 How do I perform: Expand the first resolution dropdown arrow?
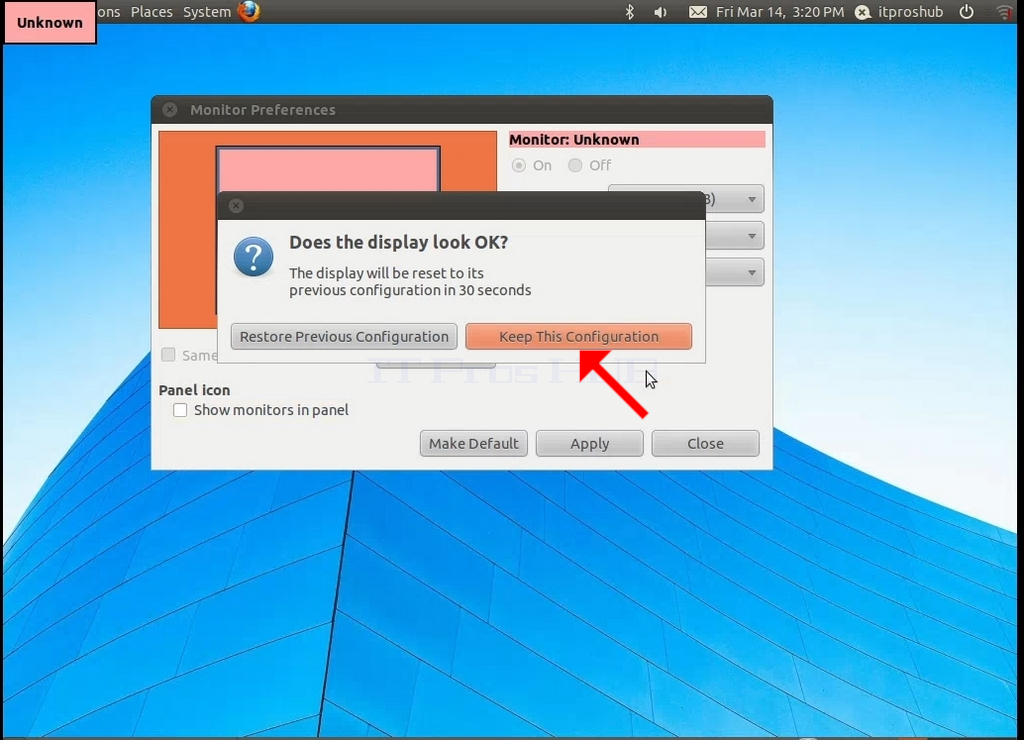click(x=752, y=199)
